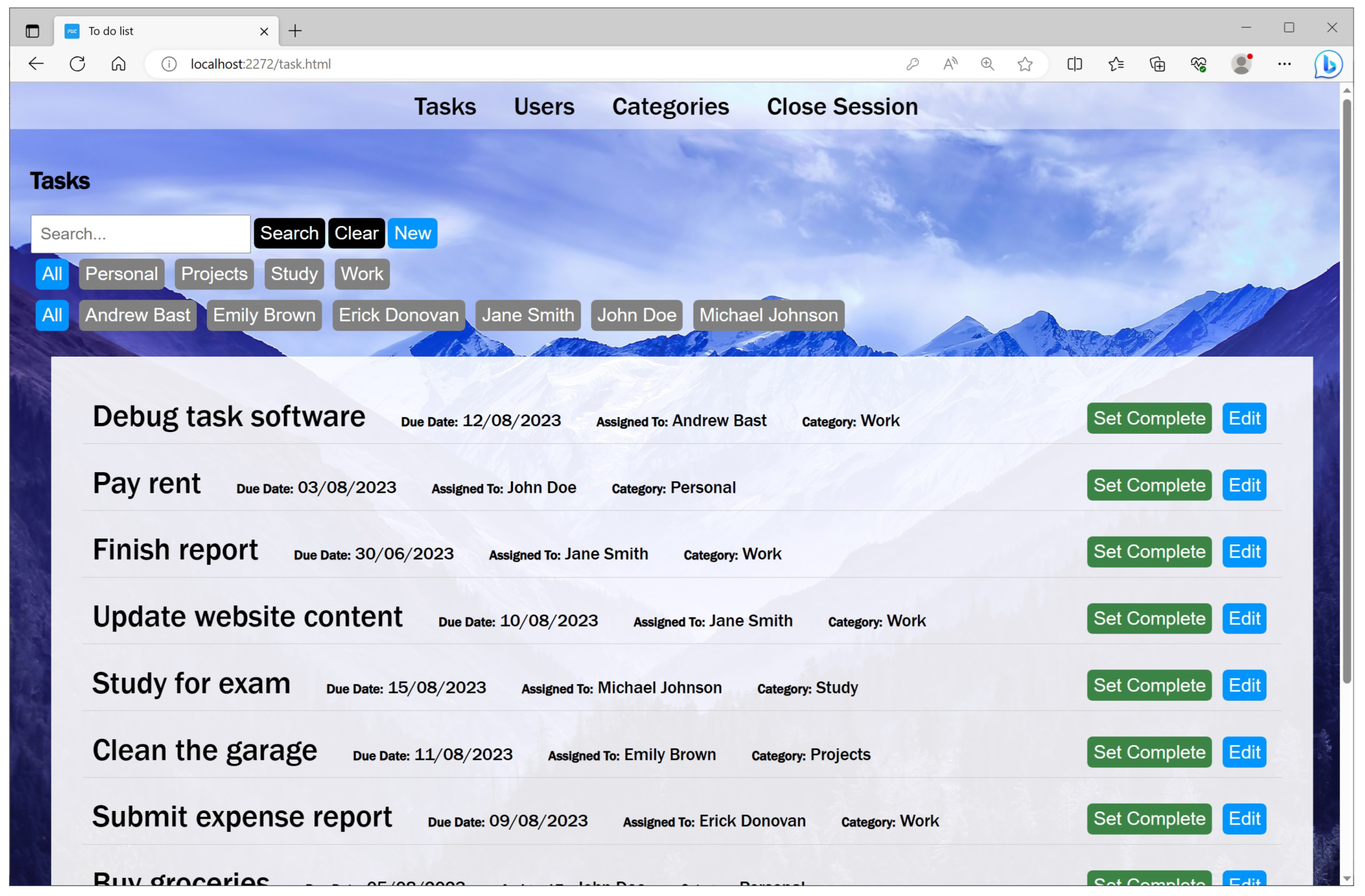Screen dimensions: 1365x896
Task: Open the Bing sidebar icon
Action: pos(1327,64)
